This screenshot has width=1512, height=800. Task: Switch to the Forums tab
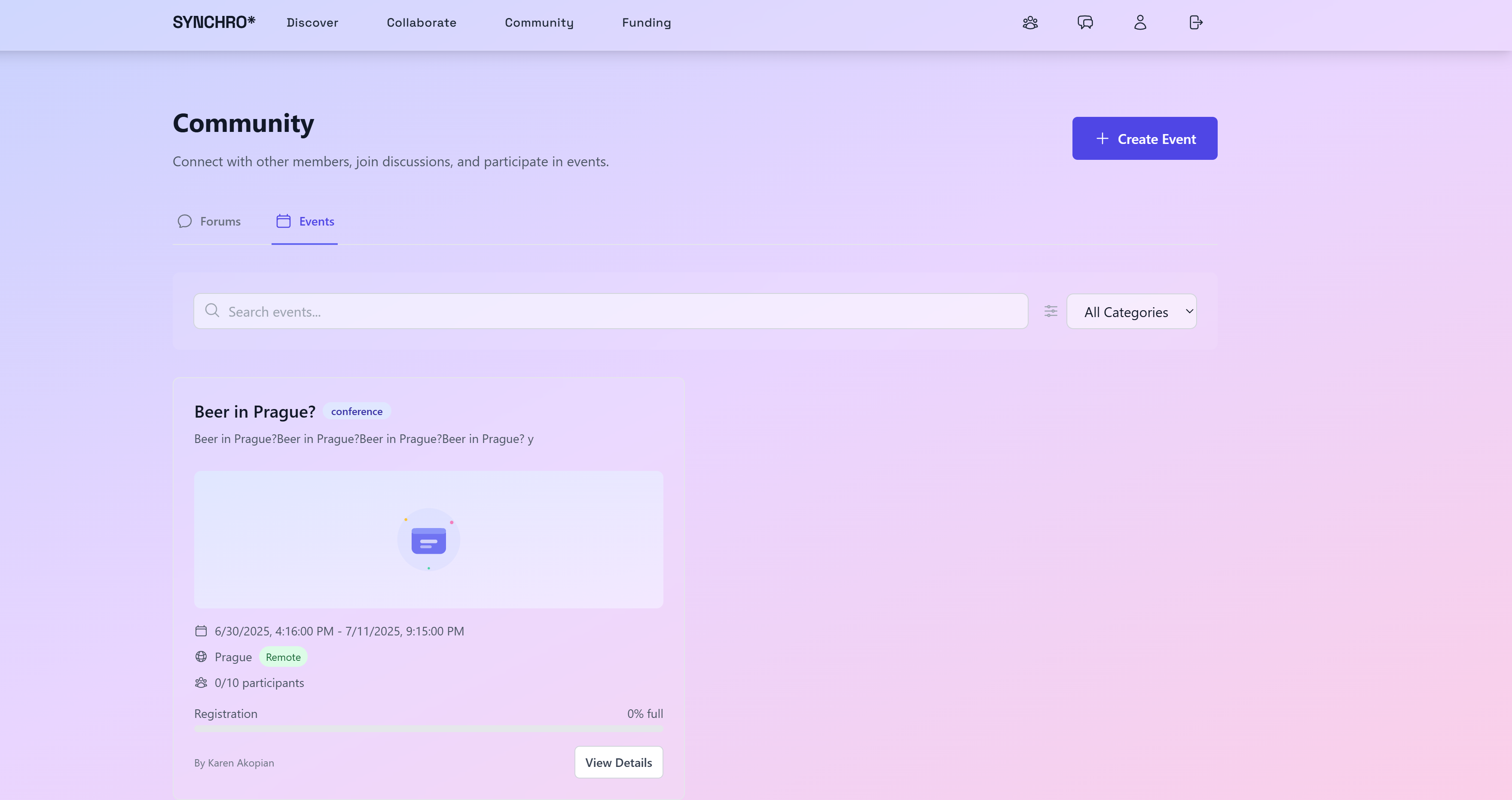210,221
